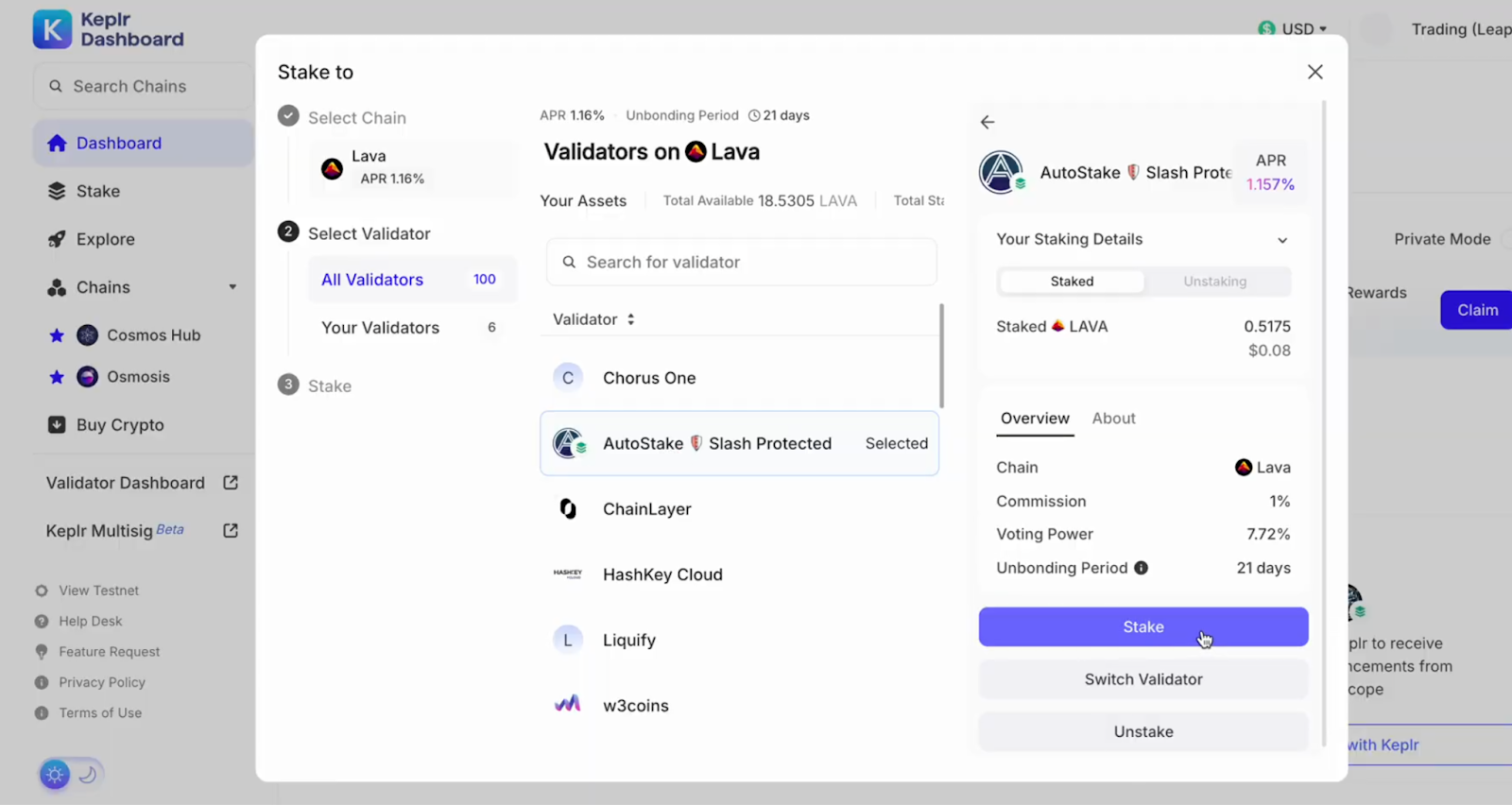Click the Lava chain icon in Select Chain
This screenshot has width=1512, height=805.
coord(332,168)
